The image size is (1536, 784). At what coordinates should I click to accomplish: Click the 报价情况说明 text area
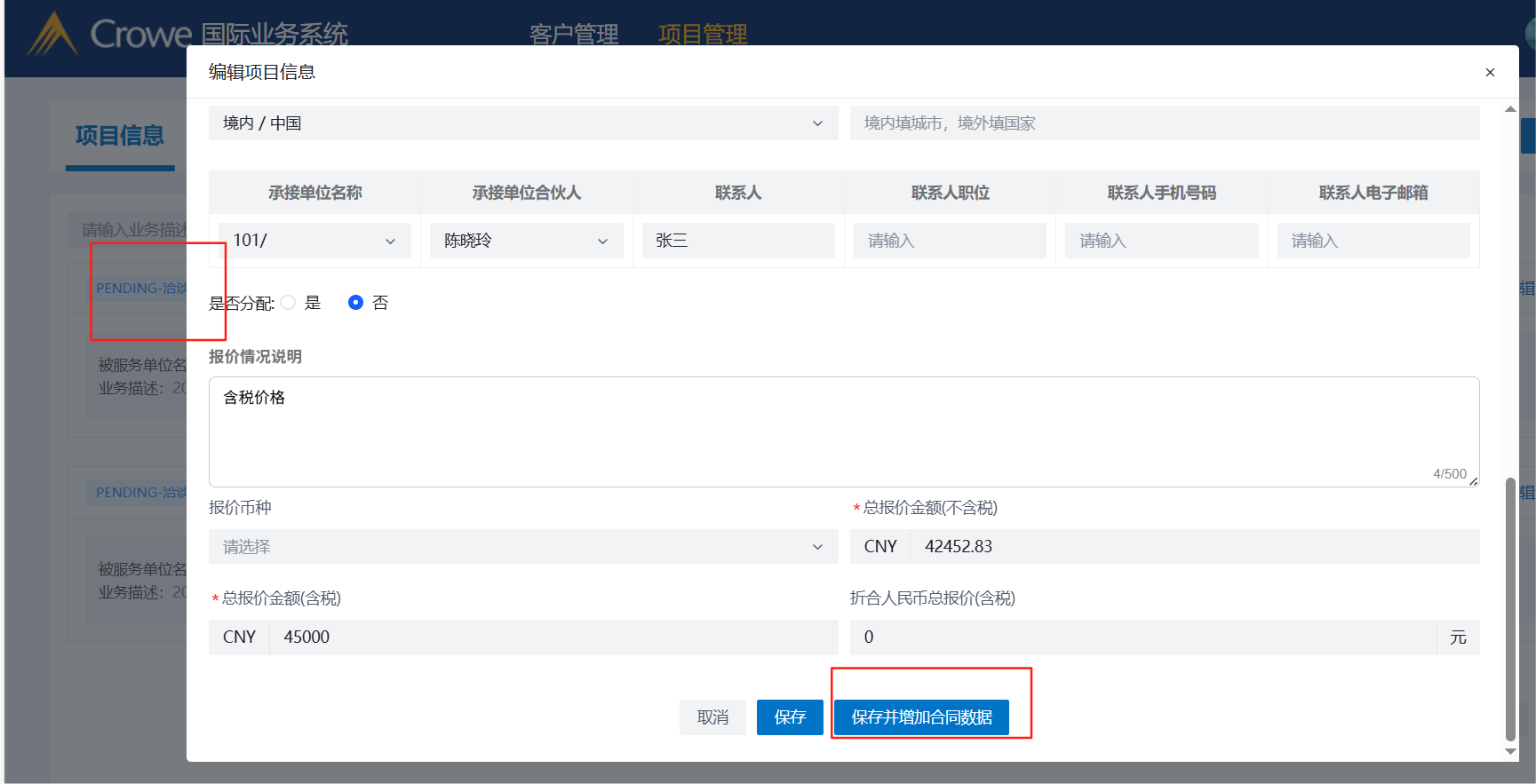(x=844, y=432)
